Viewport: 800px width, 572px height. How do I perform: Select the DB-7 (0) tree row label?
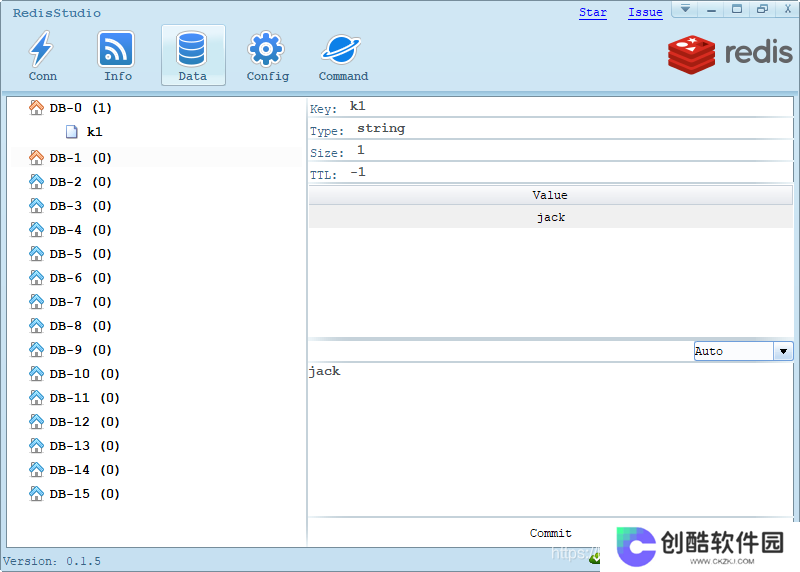(80, 302)
